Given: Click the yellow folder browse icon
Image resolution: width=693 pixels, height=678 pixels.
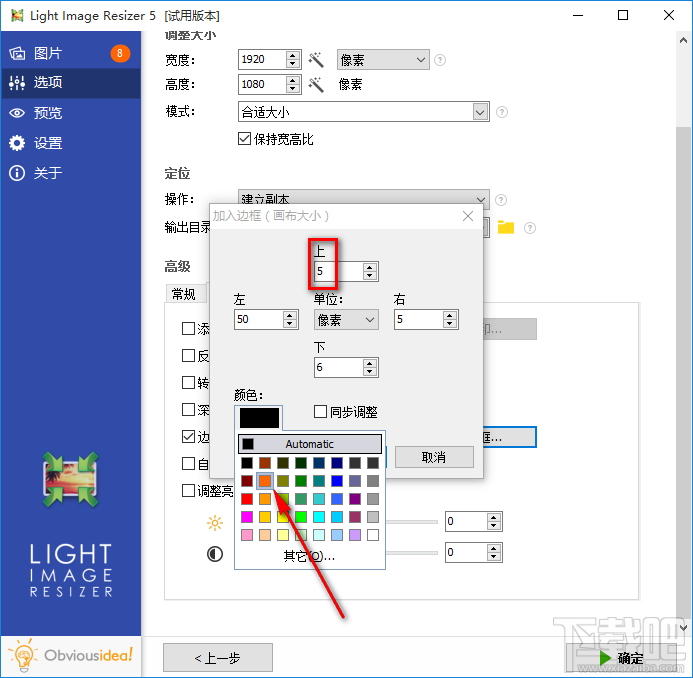Looking at the screenshot, I should (506, 227).
